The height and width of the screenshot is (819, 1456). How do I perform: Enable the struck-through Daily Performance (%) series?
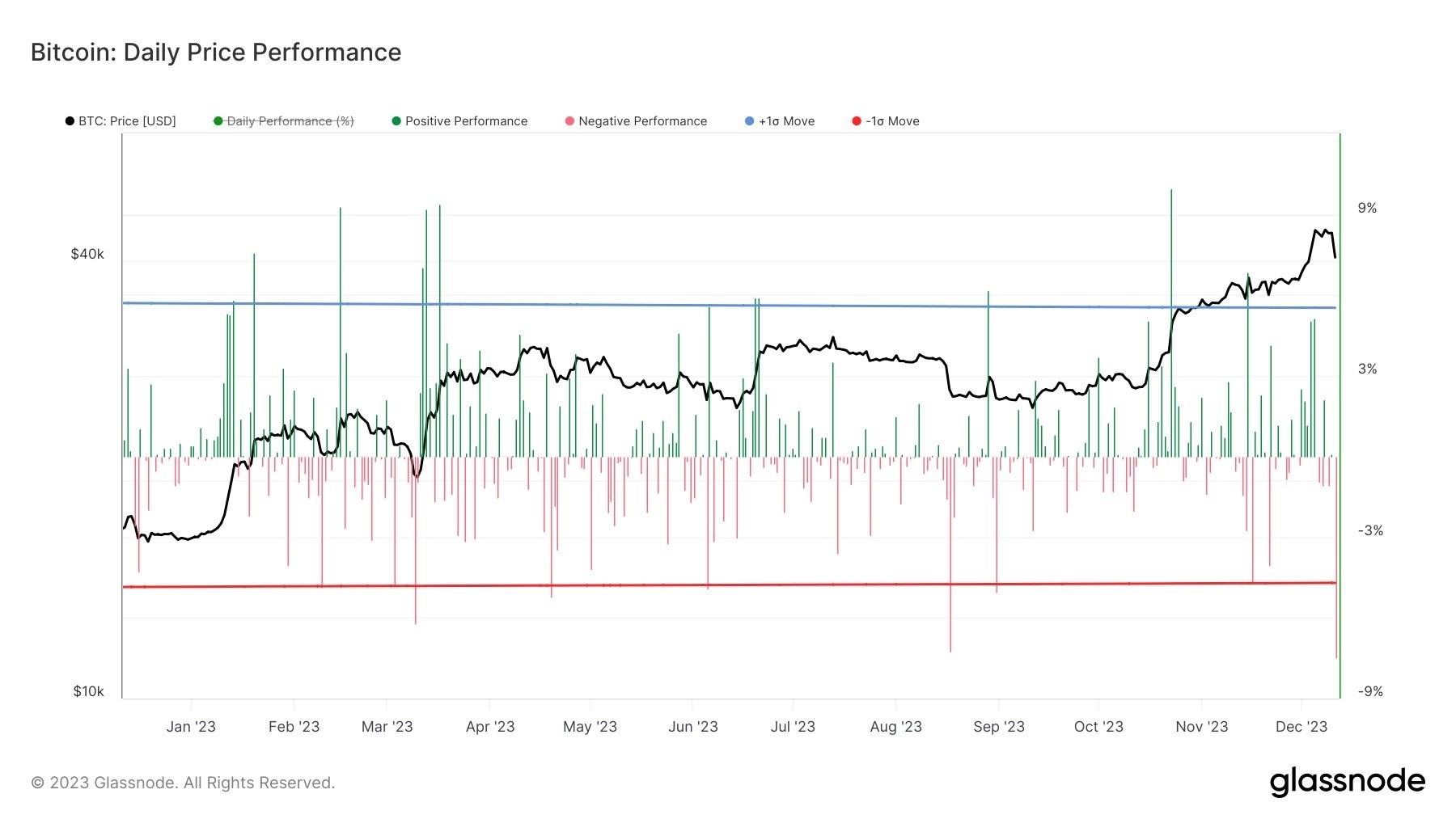284,121
